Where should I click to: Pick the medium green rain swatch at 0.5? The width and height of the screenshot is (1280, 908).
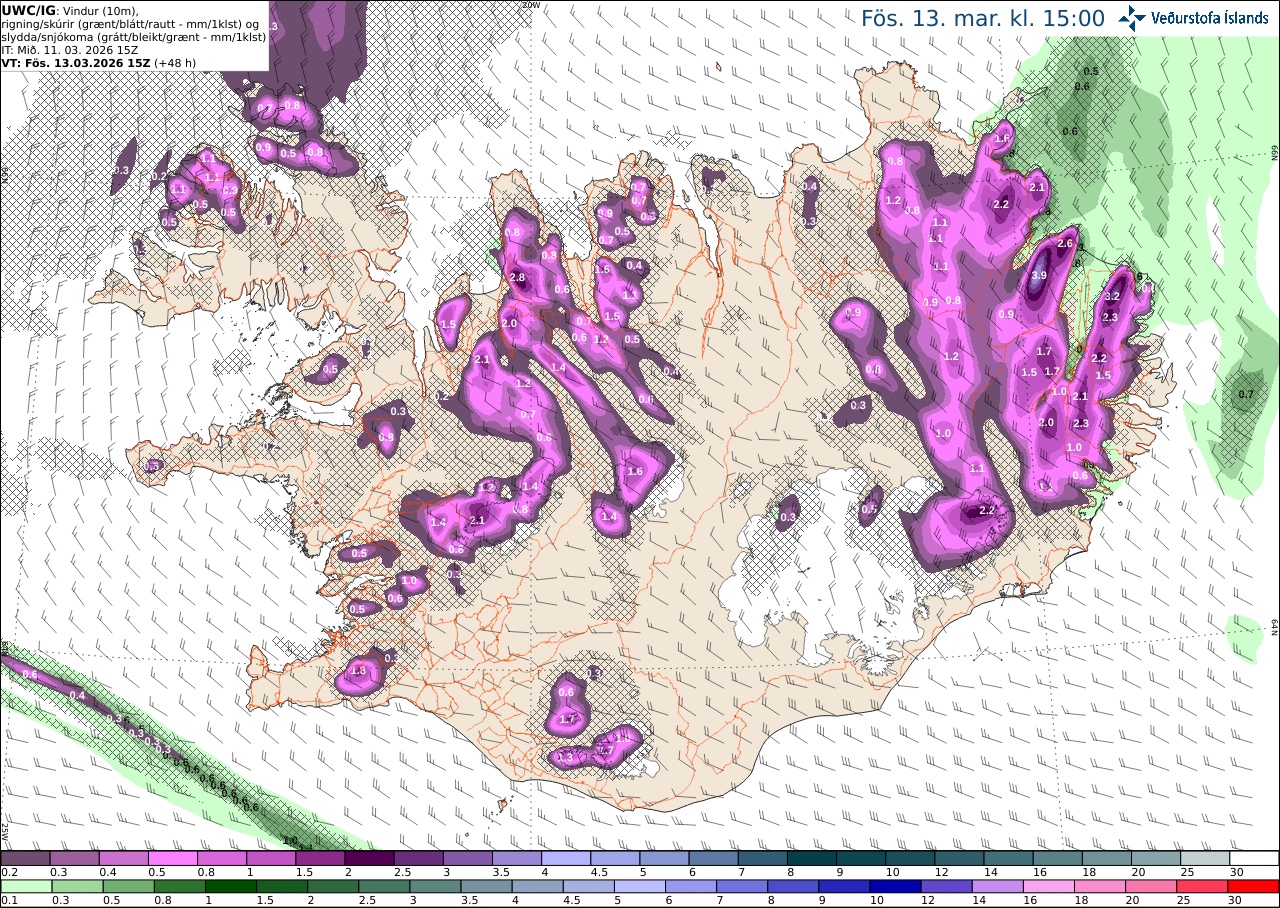pos(127,886)
